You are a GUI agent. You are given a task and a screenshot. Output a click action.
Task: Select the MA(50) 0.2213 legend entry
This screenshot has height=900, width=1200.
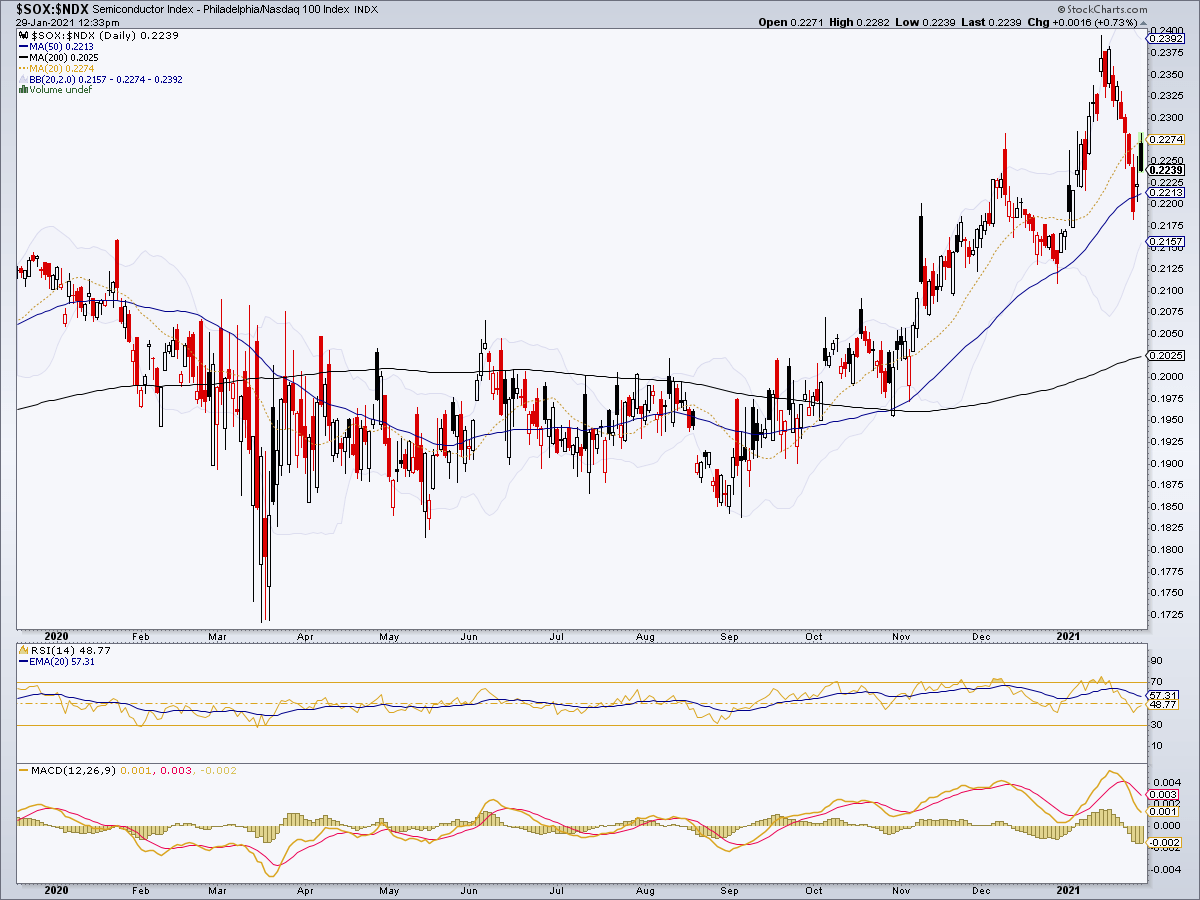pos(62,46)
